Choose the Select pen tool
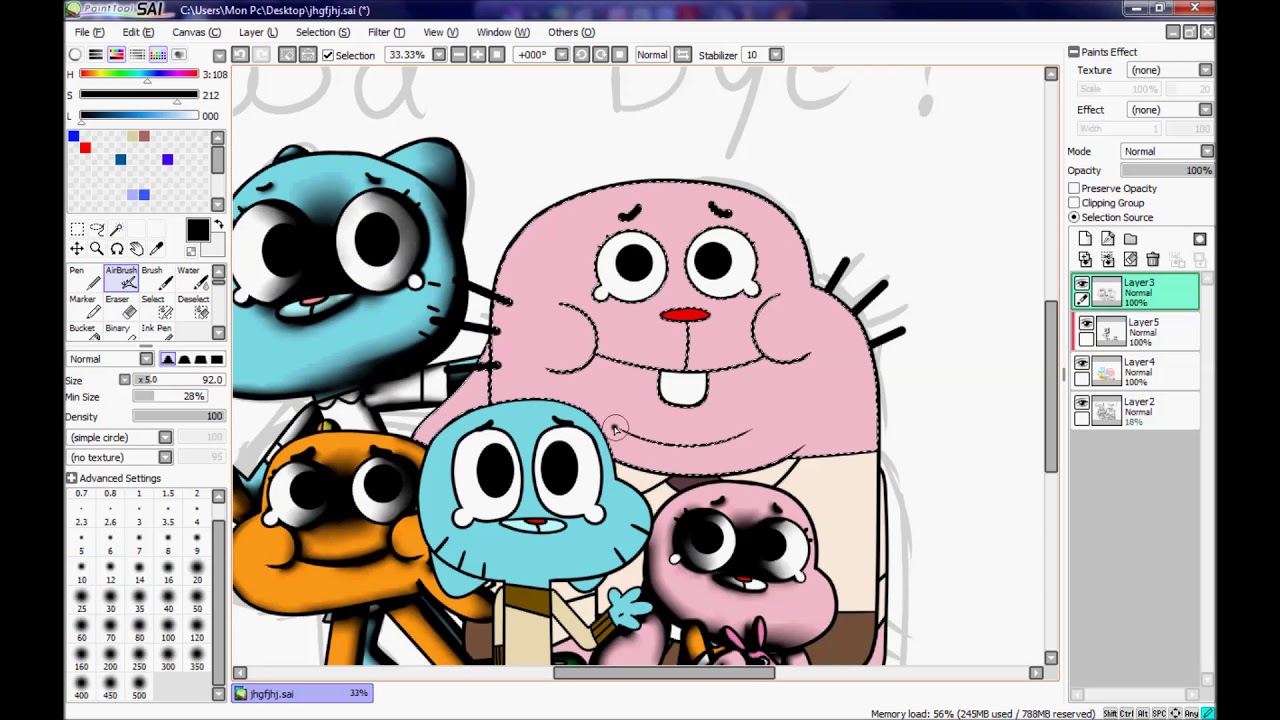 coord(156,306)
